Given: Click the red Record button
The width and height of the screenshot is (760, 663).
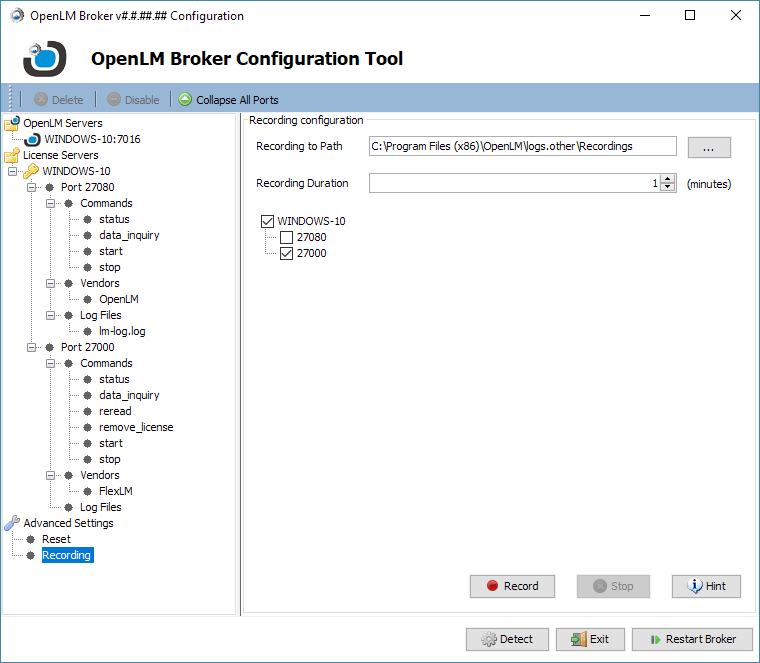Looking at the screenshot, I should click(511, 586).
